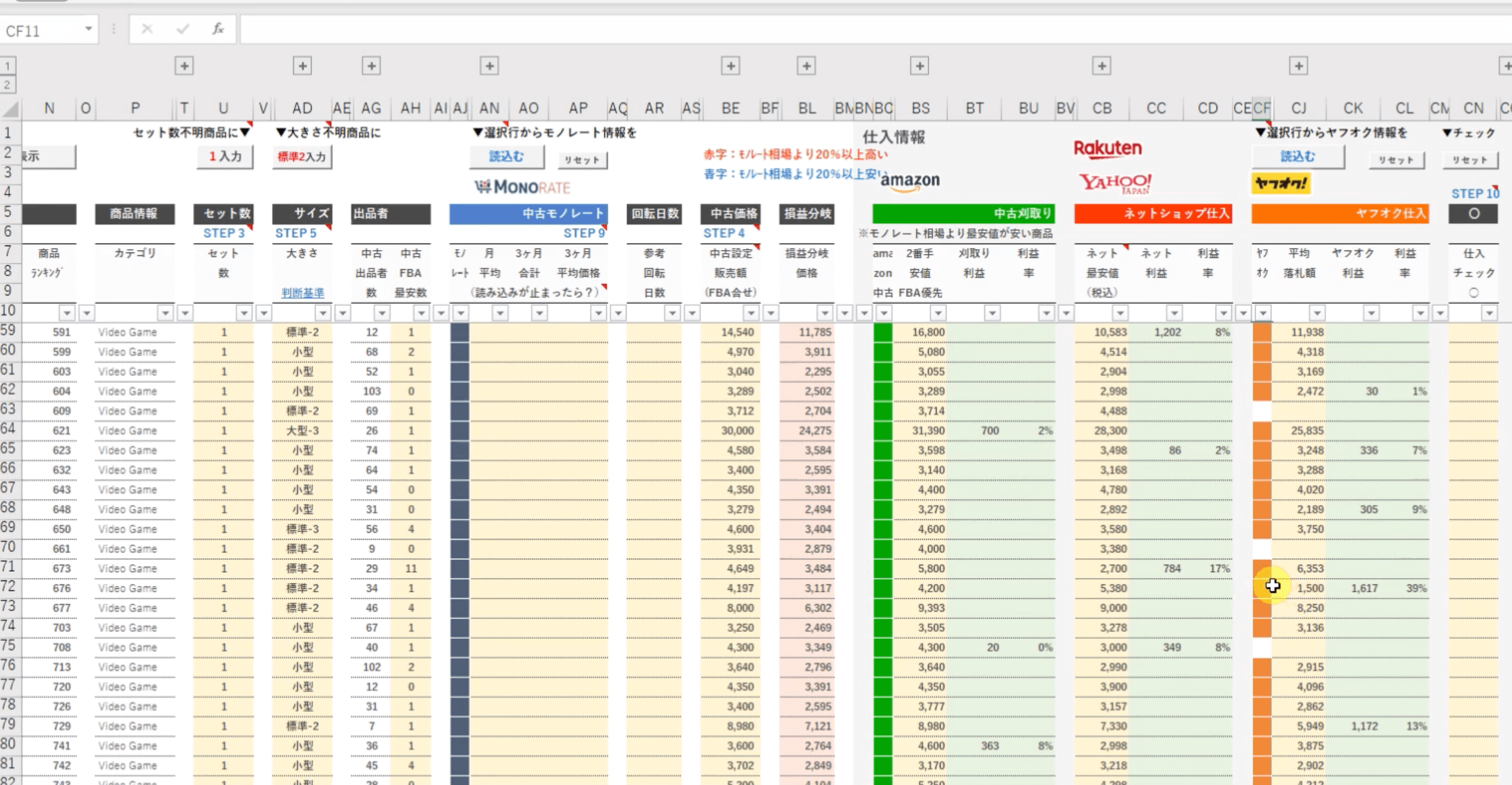The height and width of the screenshot is (785, 1512).
Task: Open the Name Box dropdown arrow
Action: click(89, 29)
